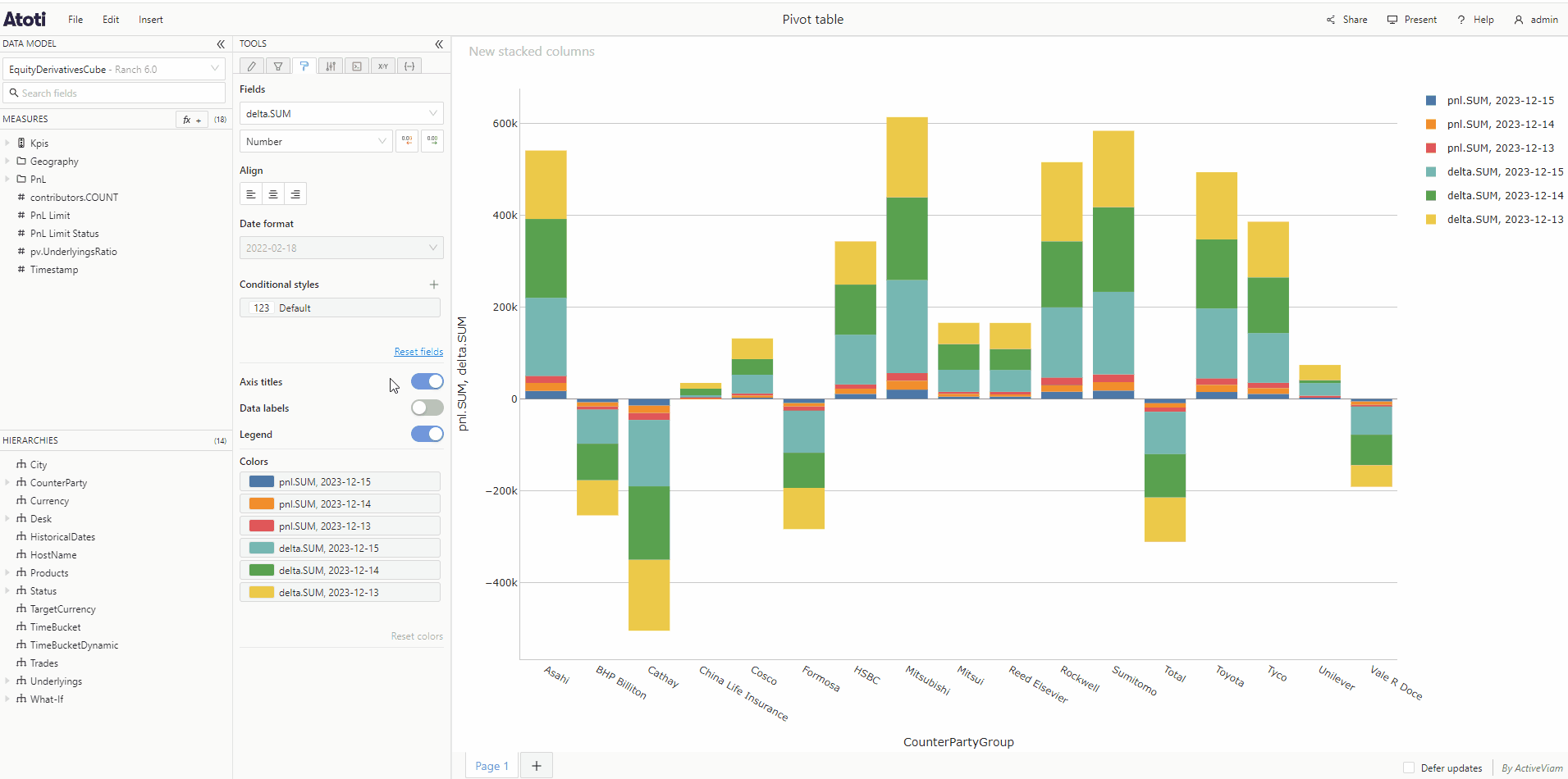Turn on the Data labels switch
1568x779 pixels.
(x=427, y=408)
